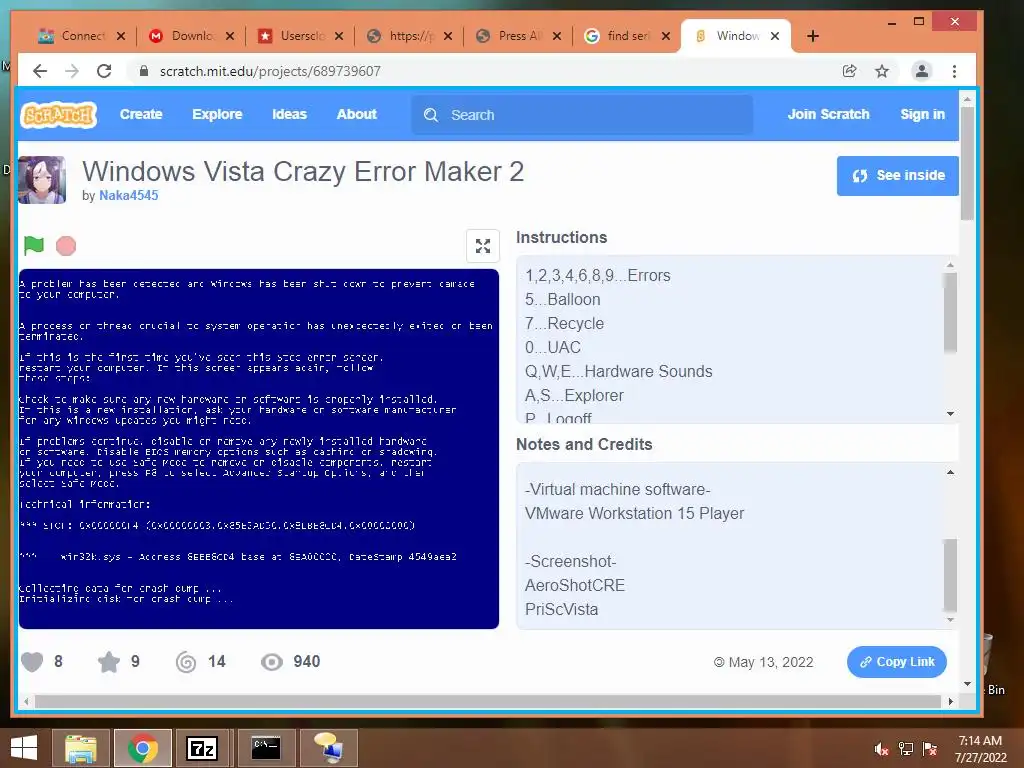1024x768 pixels.
Task: Click the Copy Link button
Action: click(x=897, y=662)
